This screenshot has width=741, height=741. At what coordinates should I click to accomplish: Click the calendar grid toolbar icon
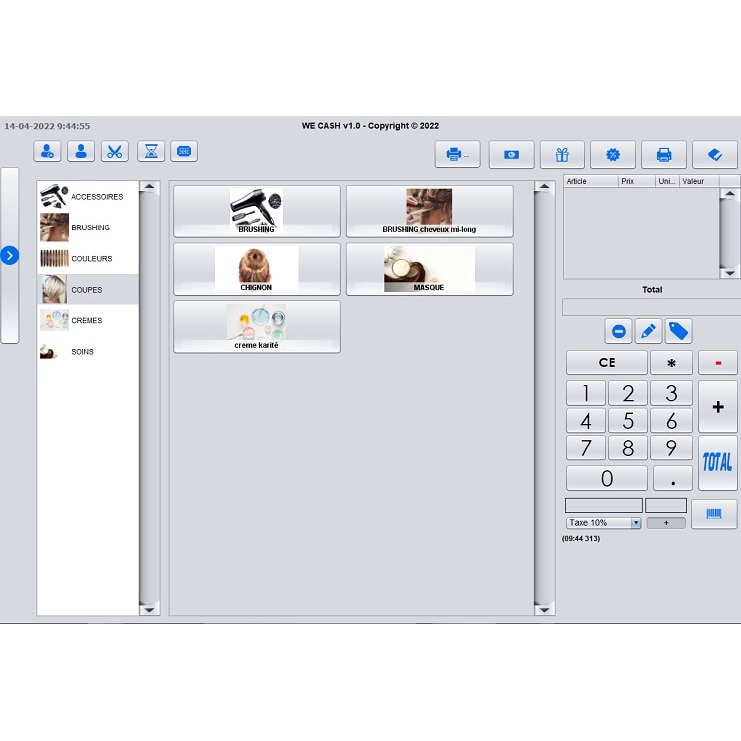(184, 152)
